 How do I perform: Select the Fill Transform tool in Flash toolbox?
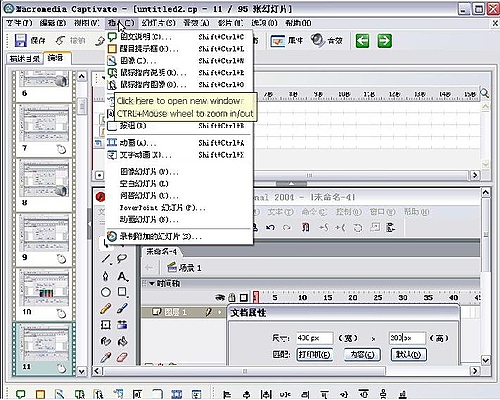tap(122, 325)
